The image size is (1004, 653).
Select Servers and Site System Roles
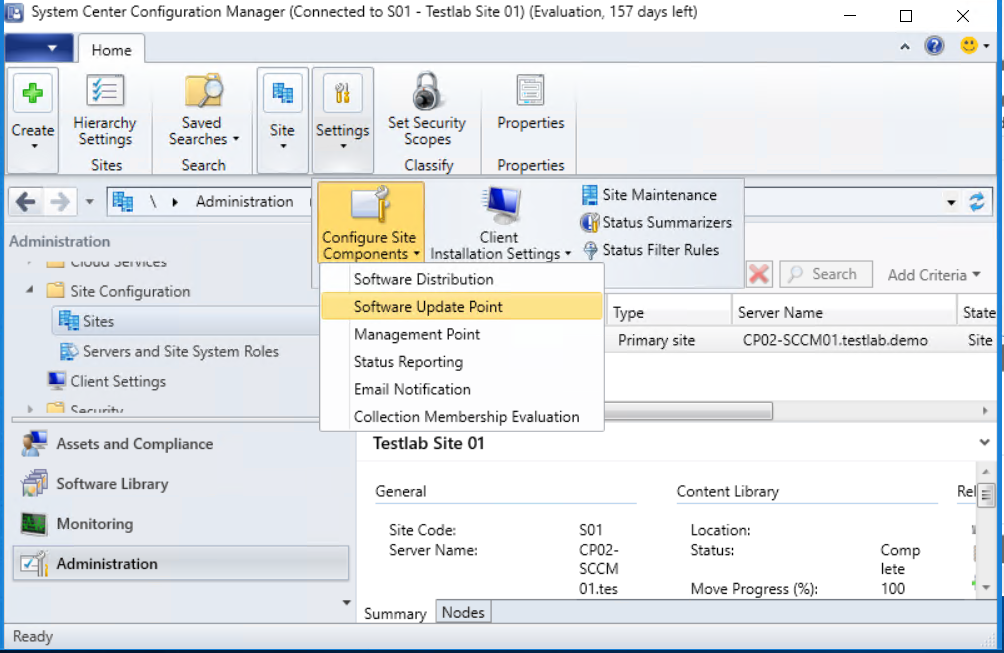pos(169,351)
